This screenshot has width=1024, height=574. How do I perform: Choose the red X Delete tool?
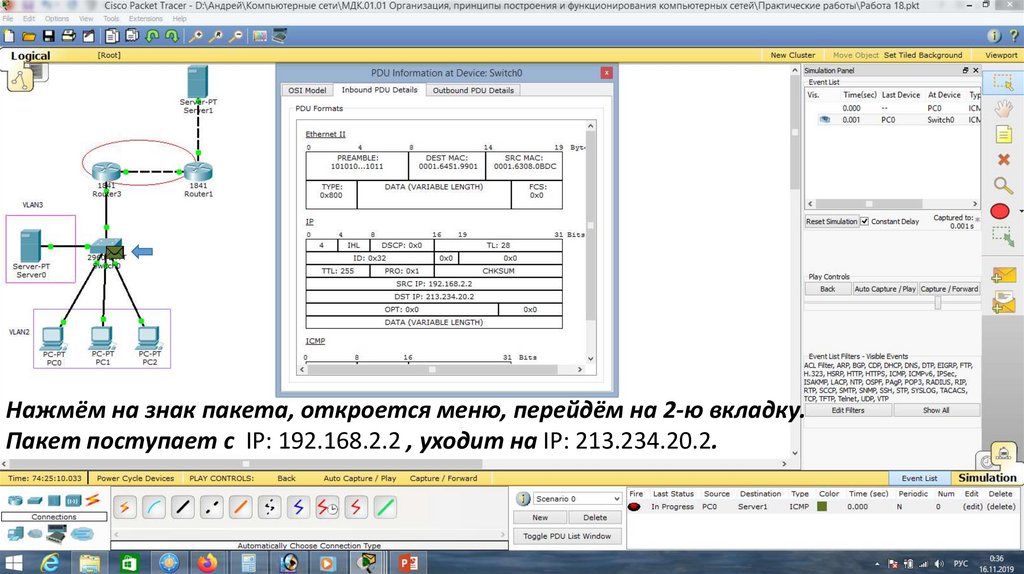coord(1003,159)
